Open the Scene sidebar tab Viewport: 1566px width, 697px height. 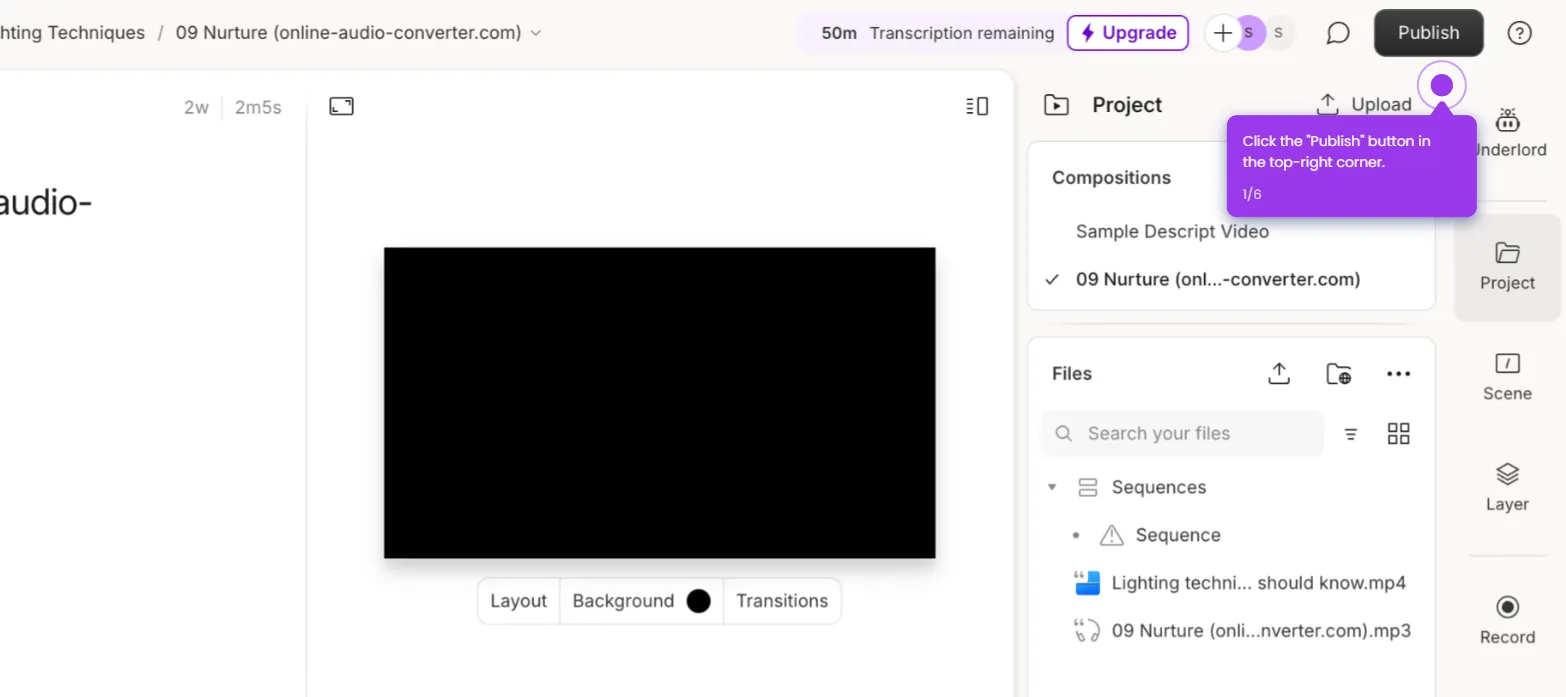1507,377
